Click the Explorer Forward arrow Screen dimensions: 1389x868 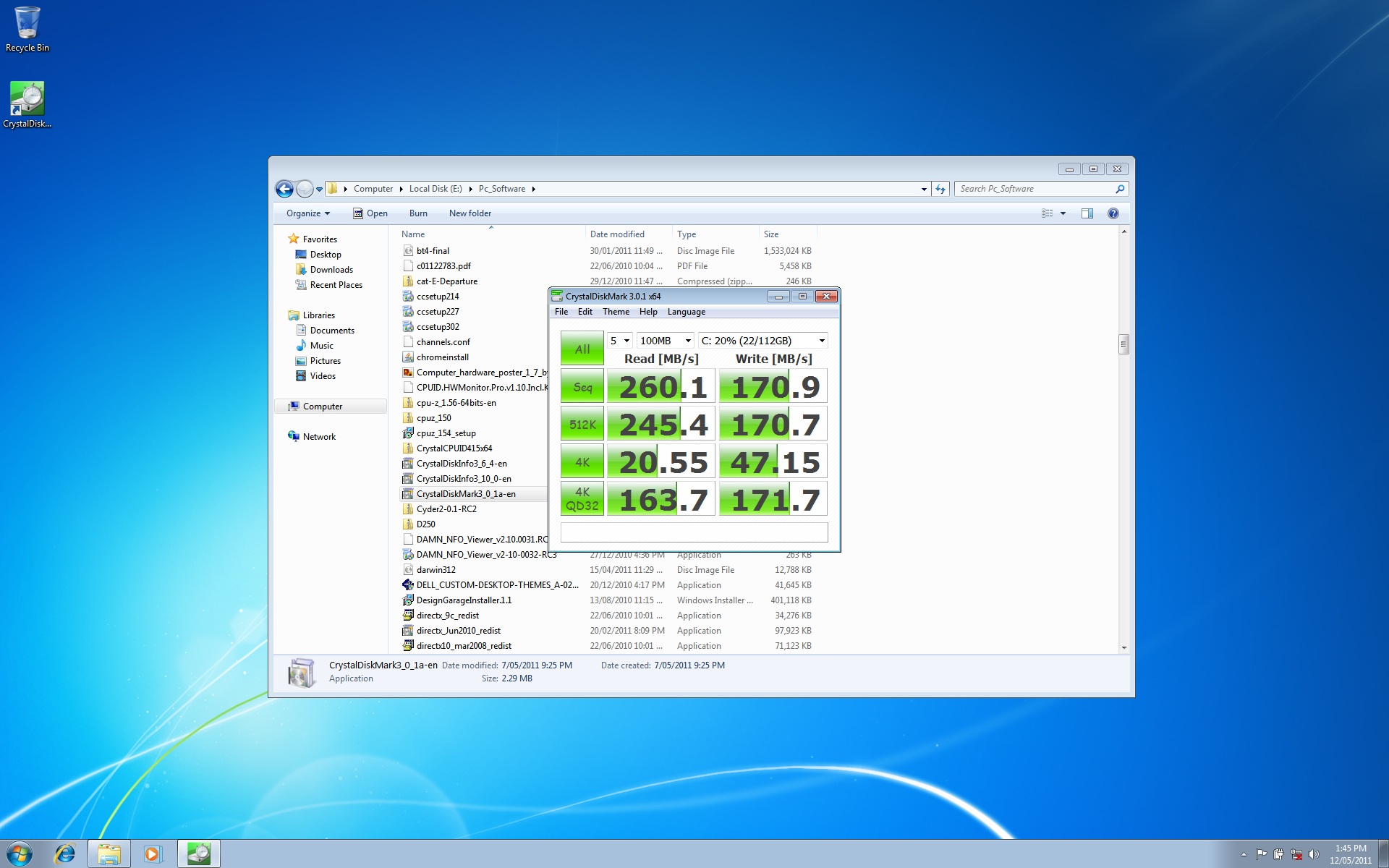point(305,189)
